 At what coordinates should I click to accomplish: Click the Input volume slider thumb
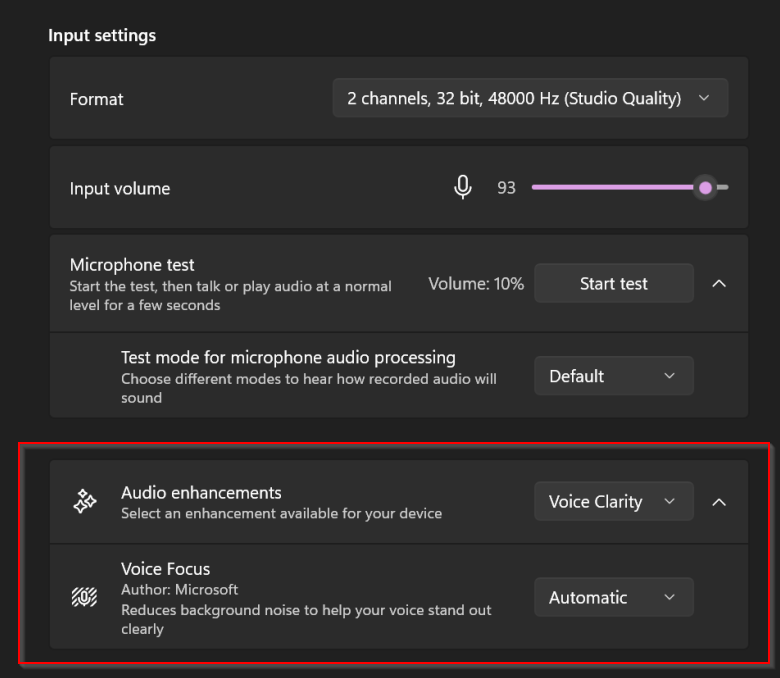[705, 188]
